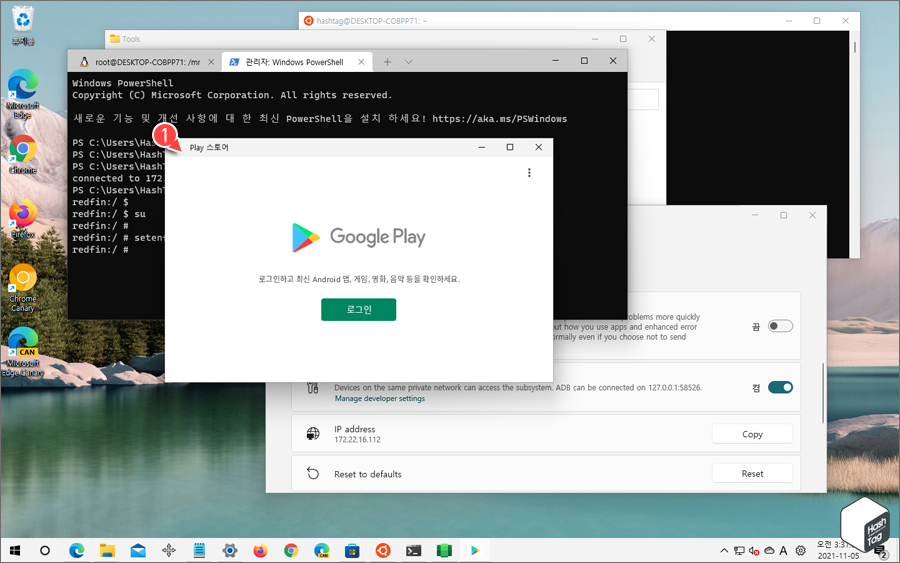Click the scrollbar in the subsystem settings window

coord(823,393)
